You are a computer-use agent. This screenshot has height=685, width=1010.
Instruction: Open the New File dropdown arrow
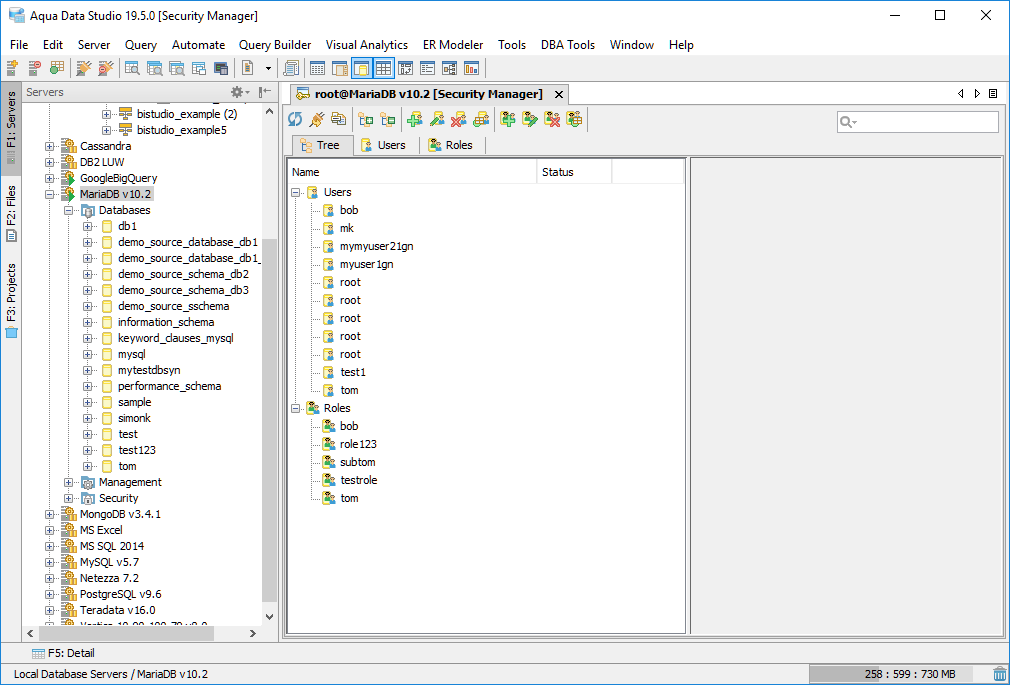click(x=268, y=68)
